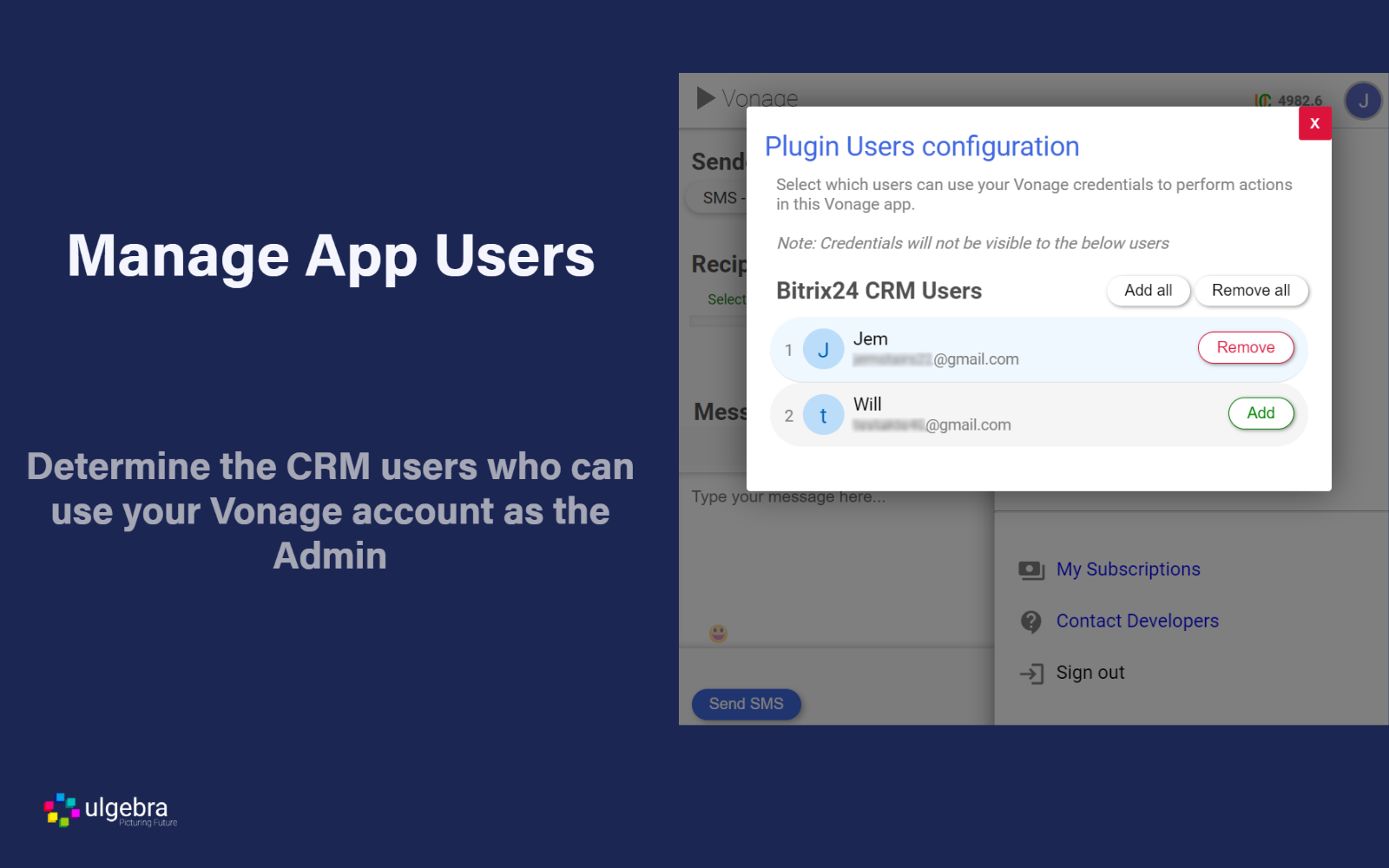Click Will's avatar icon with letter t
Screen dimensions: 1389x868
(x=823, y=416)
